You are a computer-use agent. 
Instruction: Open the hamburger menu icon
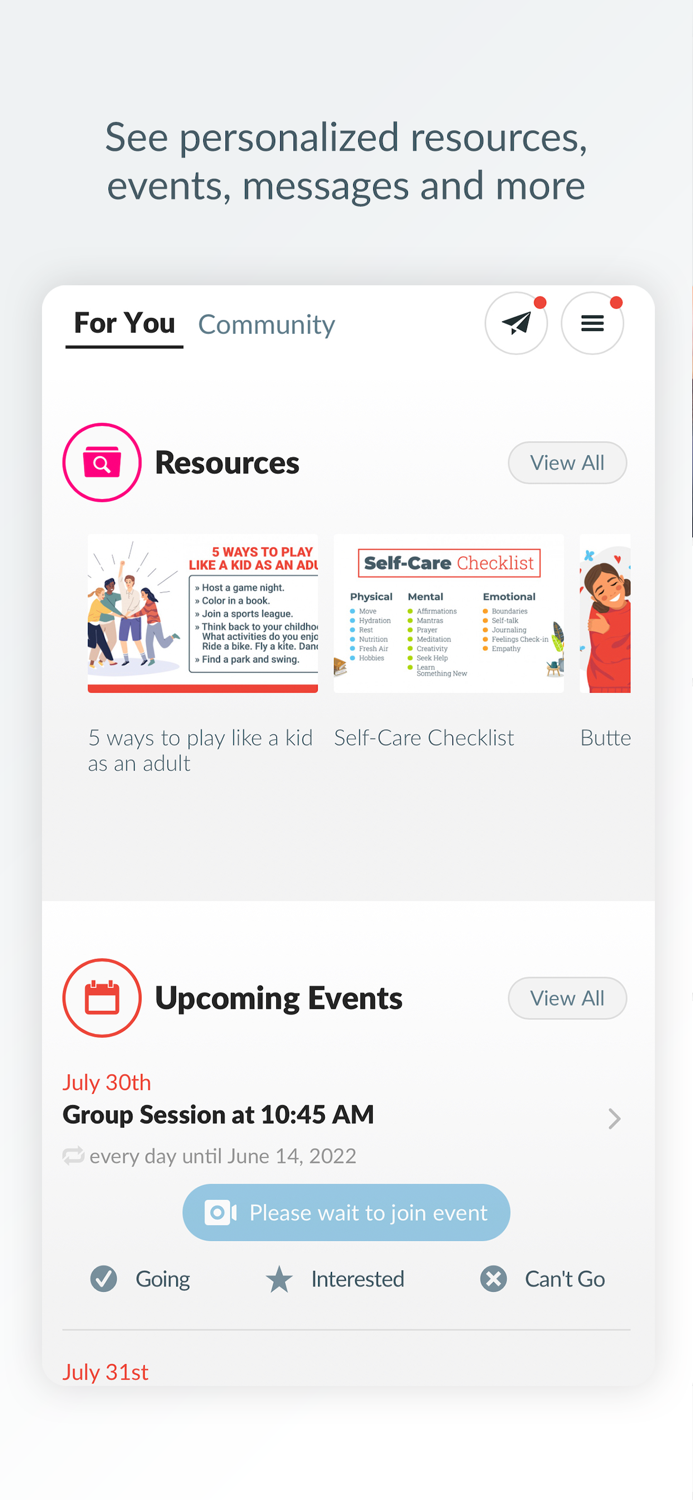[x=592, y=323]
